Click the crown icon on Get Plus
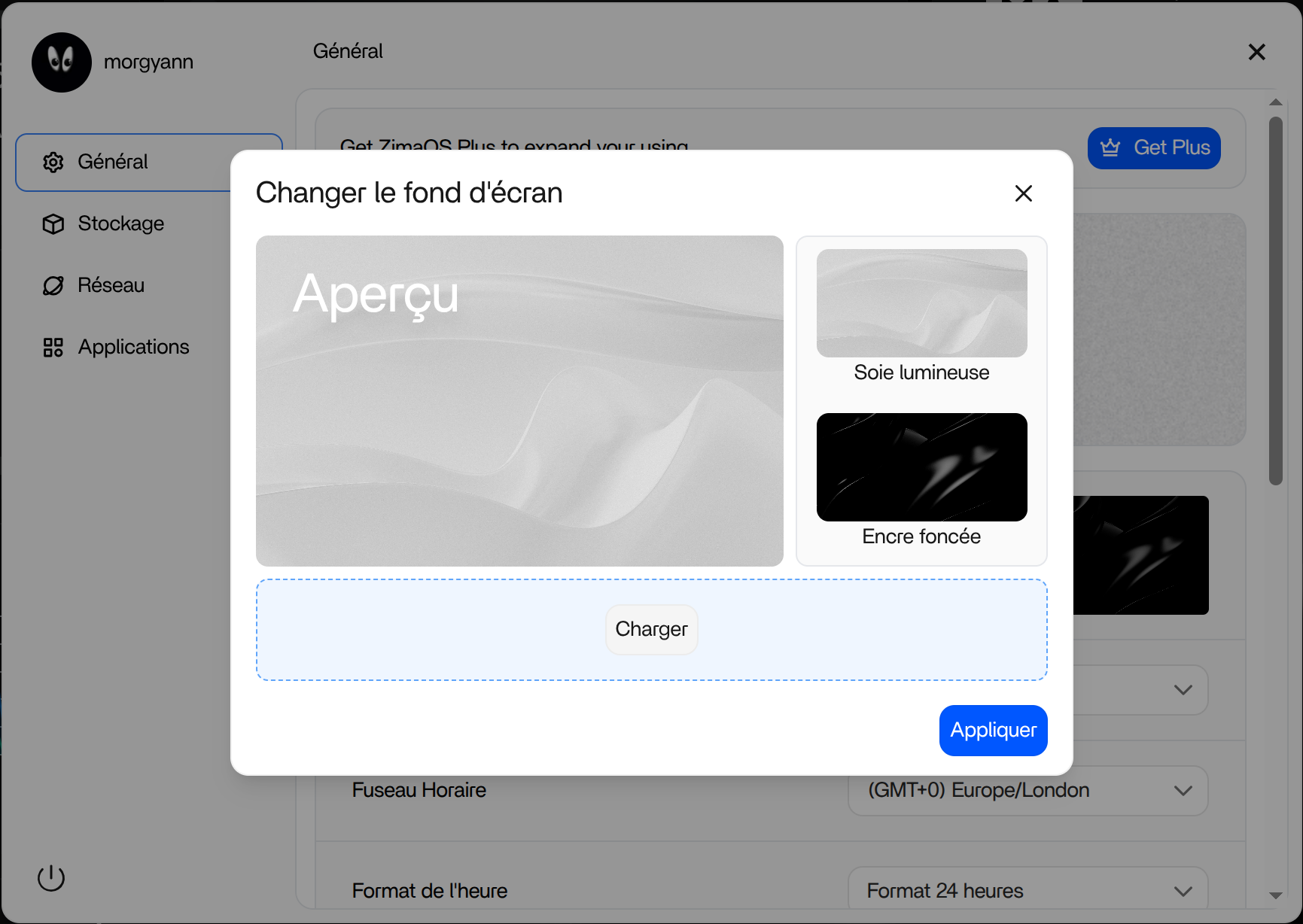 1110,147
